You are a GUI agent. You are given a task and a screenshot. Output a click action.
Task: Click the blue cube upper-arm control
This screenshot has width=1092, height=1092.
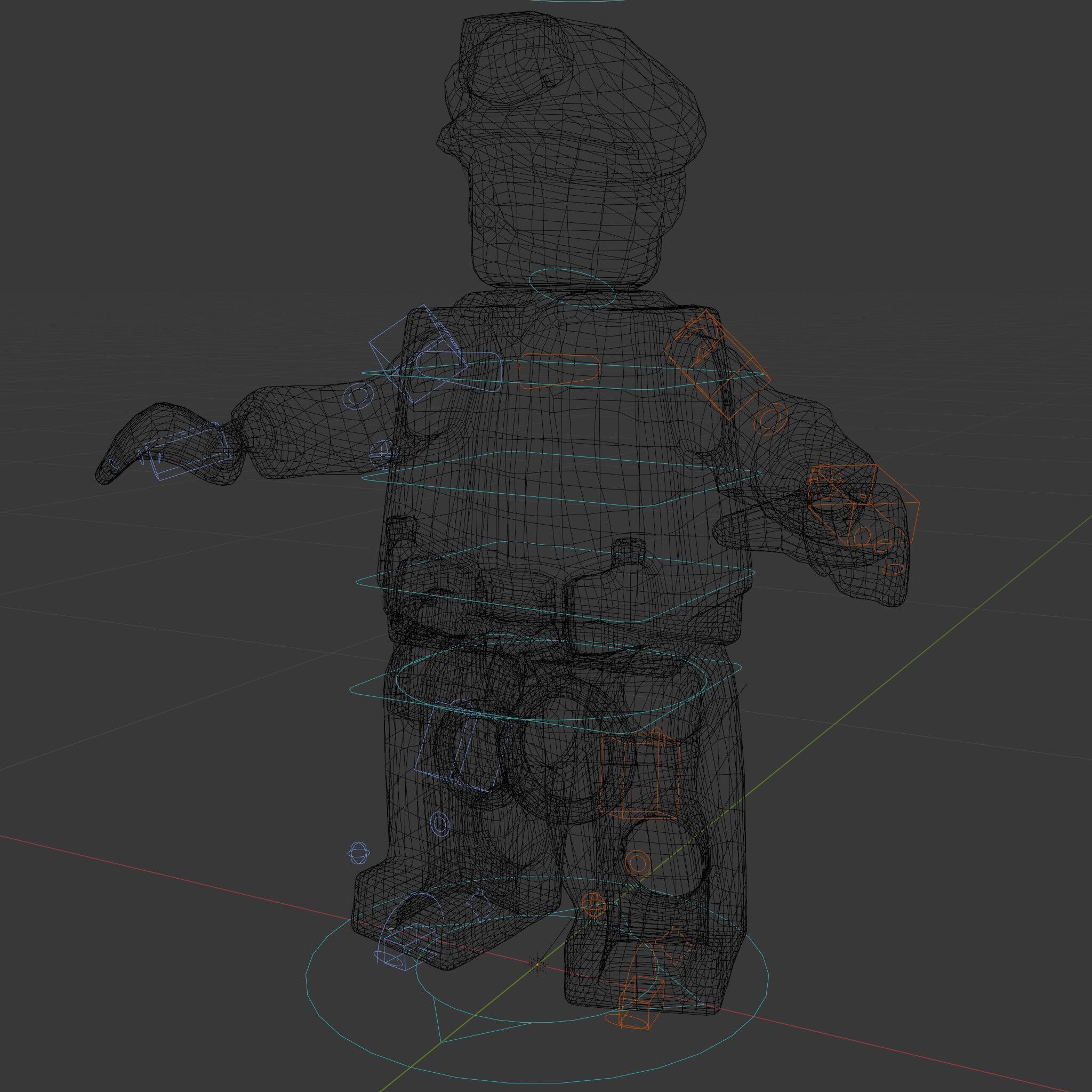point(418,354)
